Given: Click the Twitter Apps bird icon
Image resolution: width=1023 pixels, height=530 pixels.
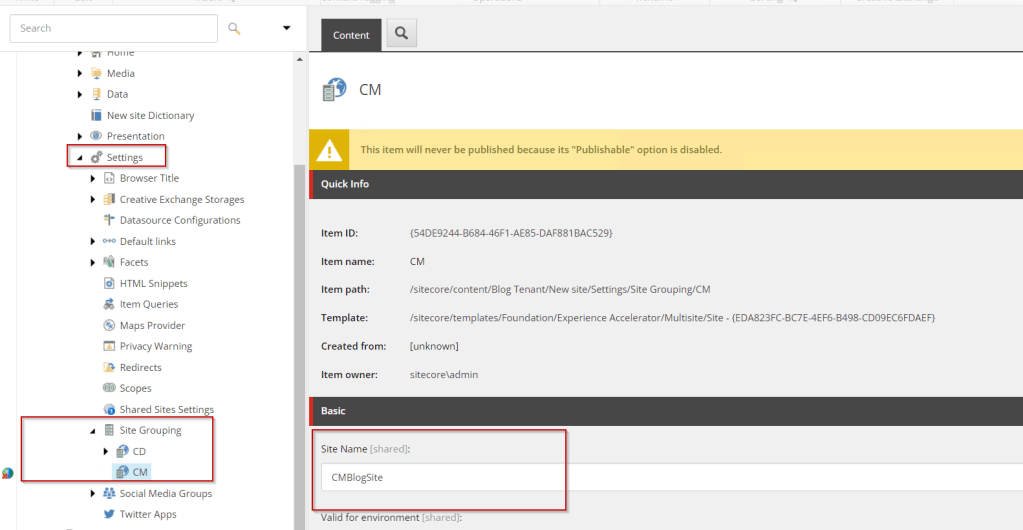Looking at the screenshot, I should (x=109, y=514).
